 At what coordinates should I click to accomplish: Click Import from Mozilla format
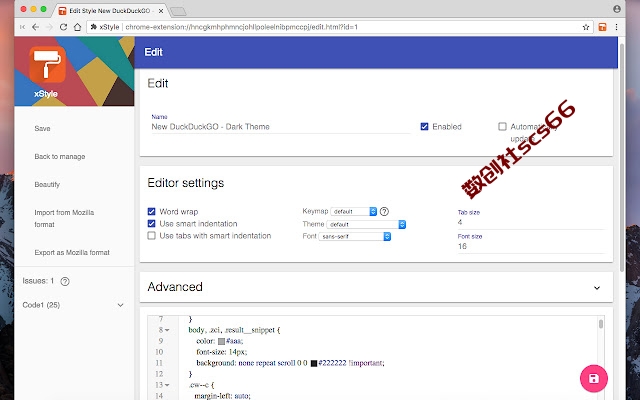(64, 218)
